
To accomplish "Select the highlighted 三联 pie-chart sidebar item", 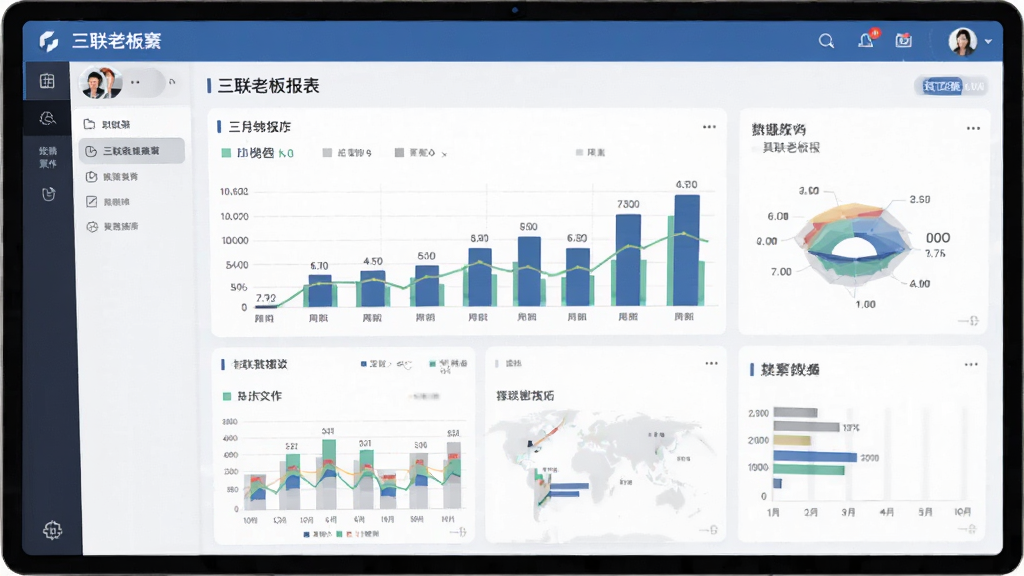I will pos(132,151).
